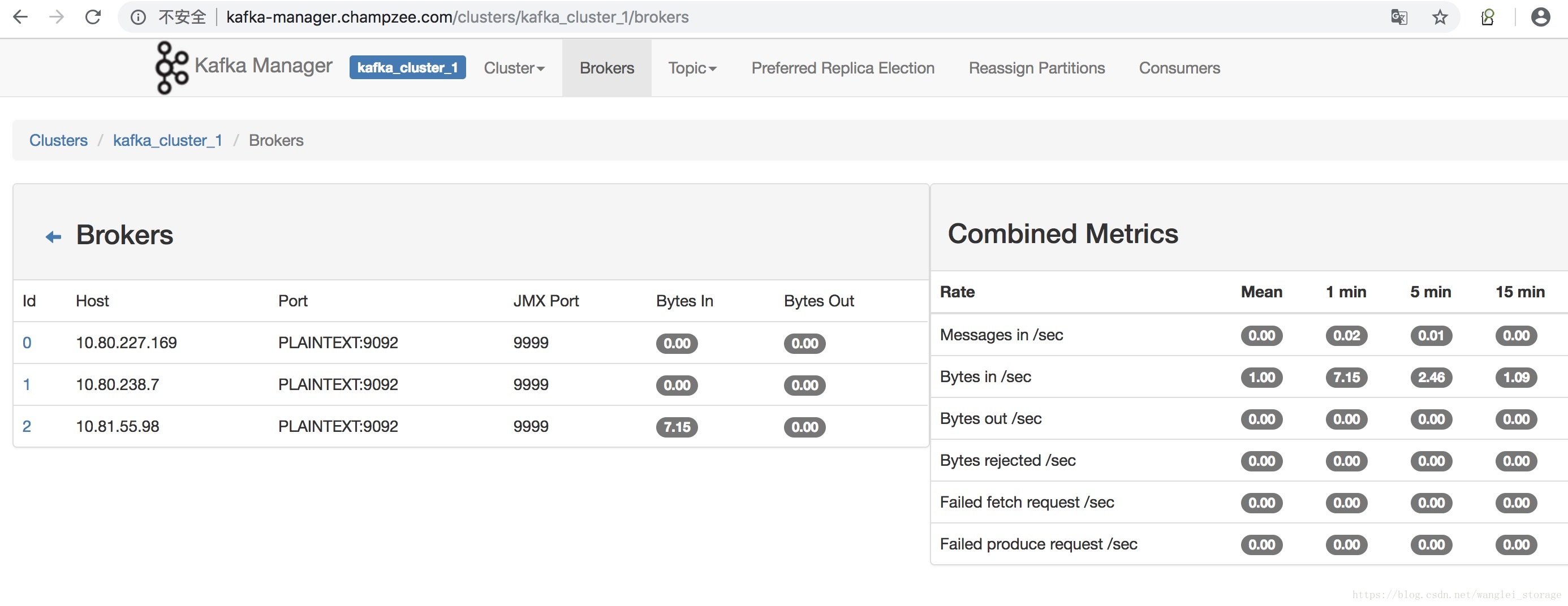Select host 10.80.238.7 cell
This screenshot has height=606, width=1568.
(118, 384)
